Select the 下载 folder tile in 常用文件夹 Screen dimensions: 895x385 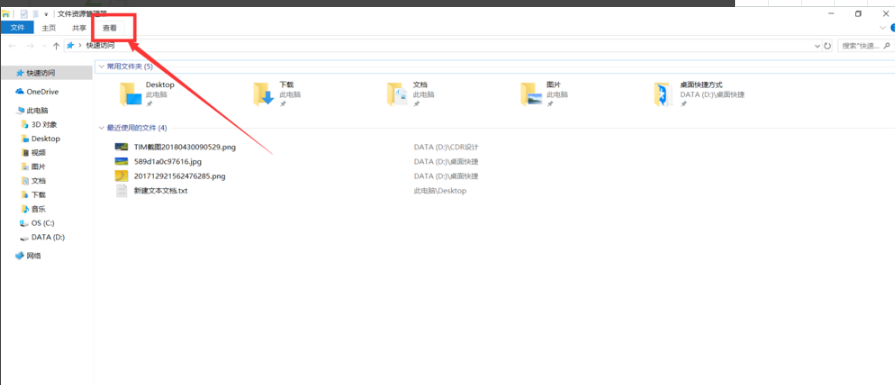pos(277,94)
